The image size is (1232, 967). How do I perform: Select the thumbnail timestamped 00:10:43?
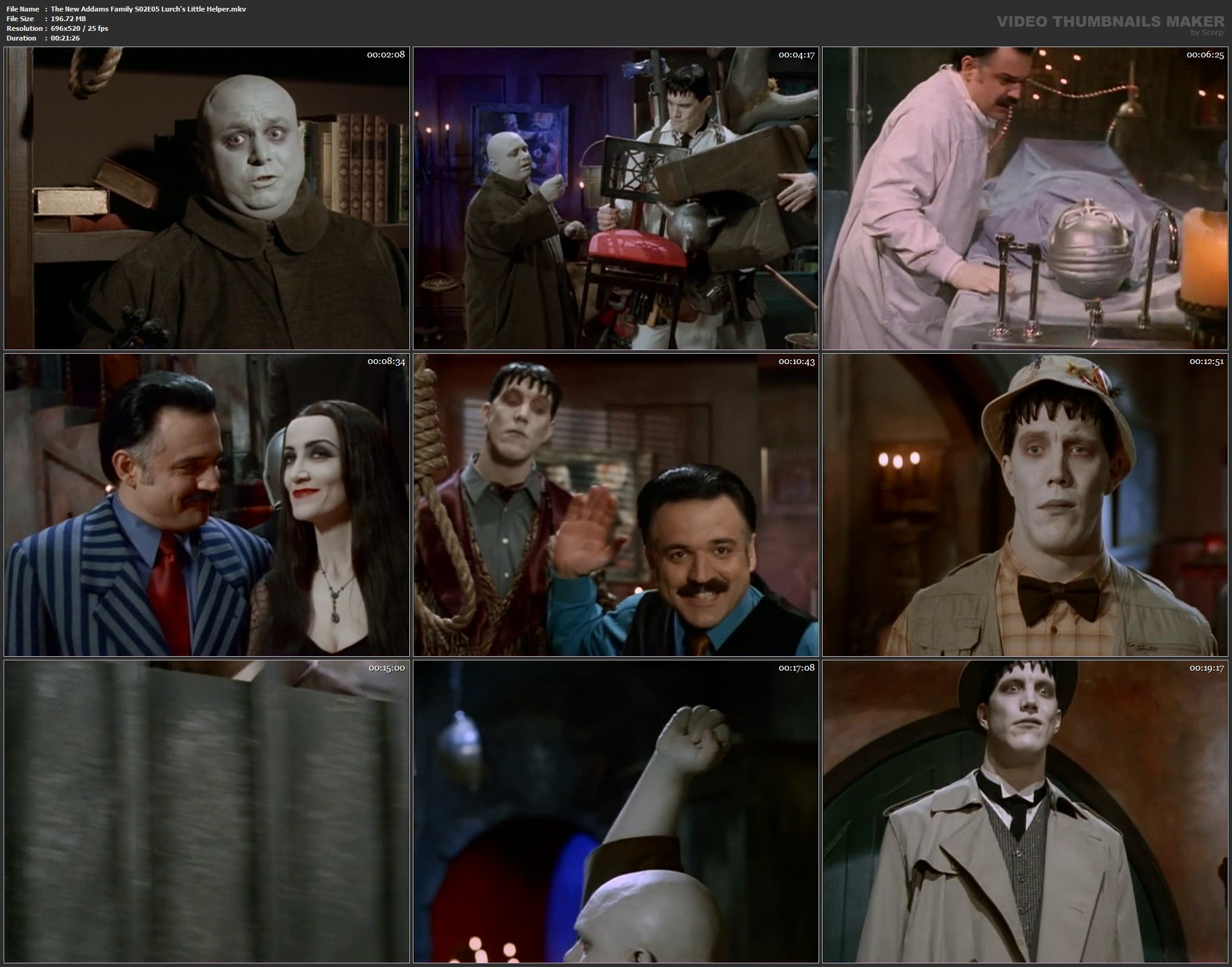615,505
